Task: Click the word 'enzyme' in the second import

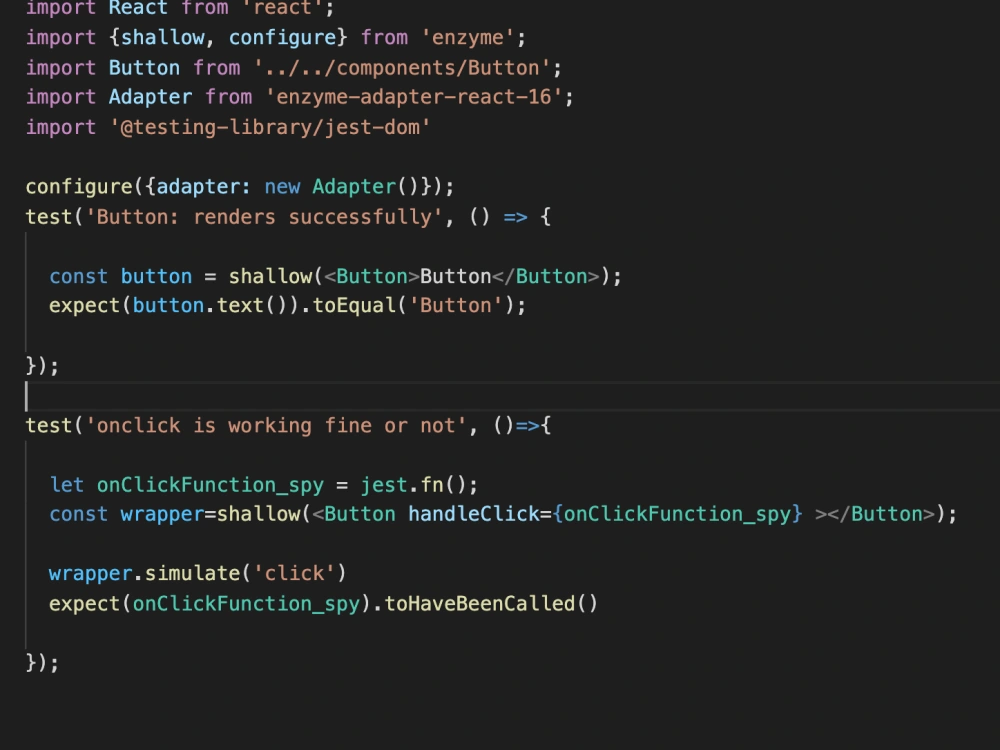Action: coord(467,38)
